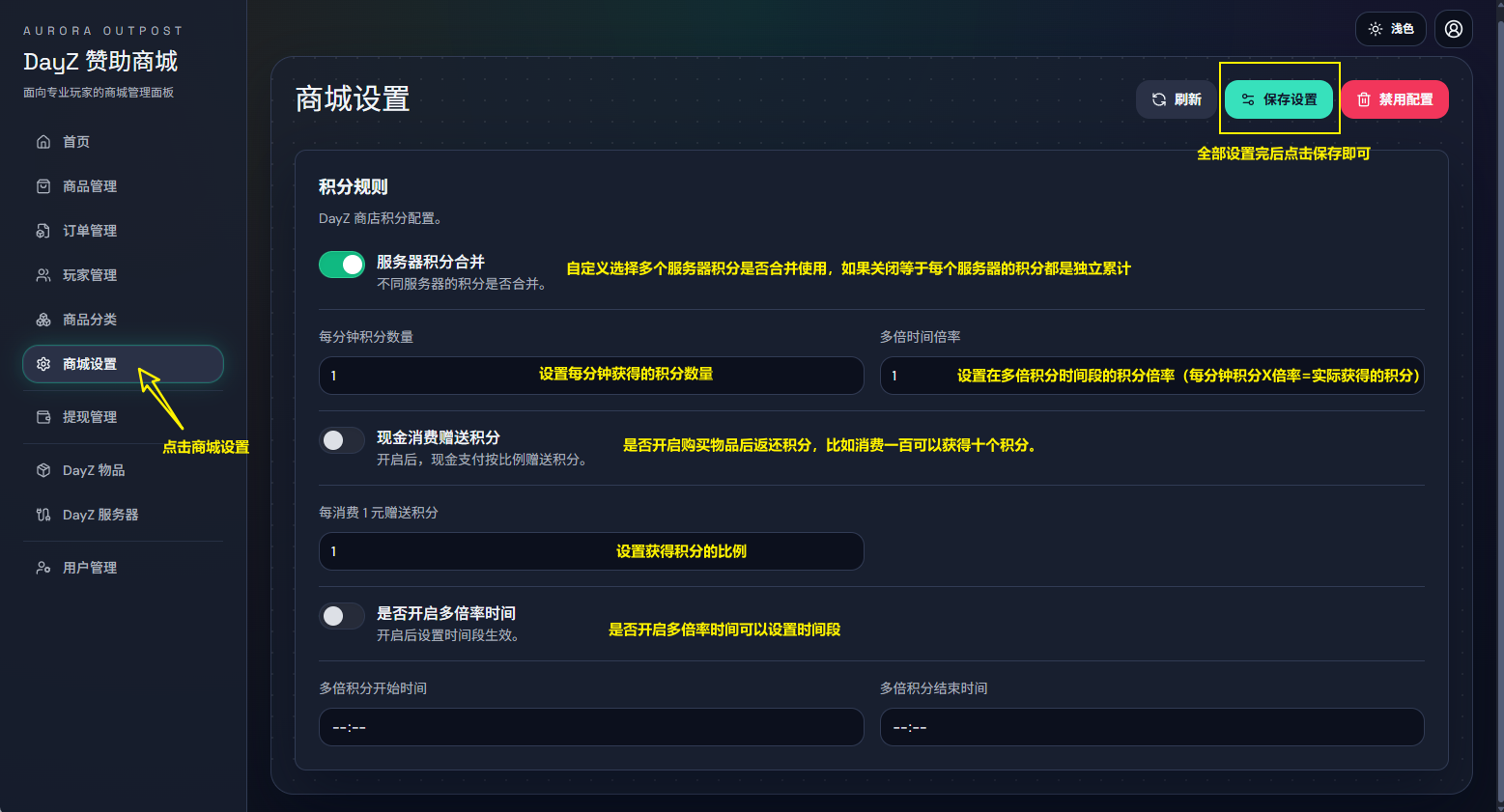1504x812 pixels.
Task: Click the 刷新 refresh button
Action: point(1176,99)
